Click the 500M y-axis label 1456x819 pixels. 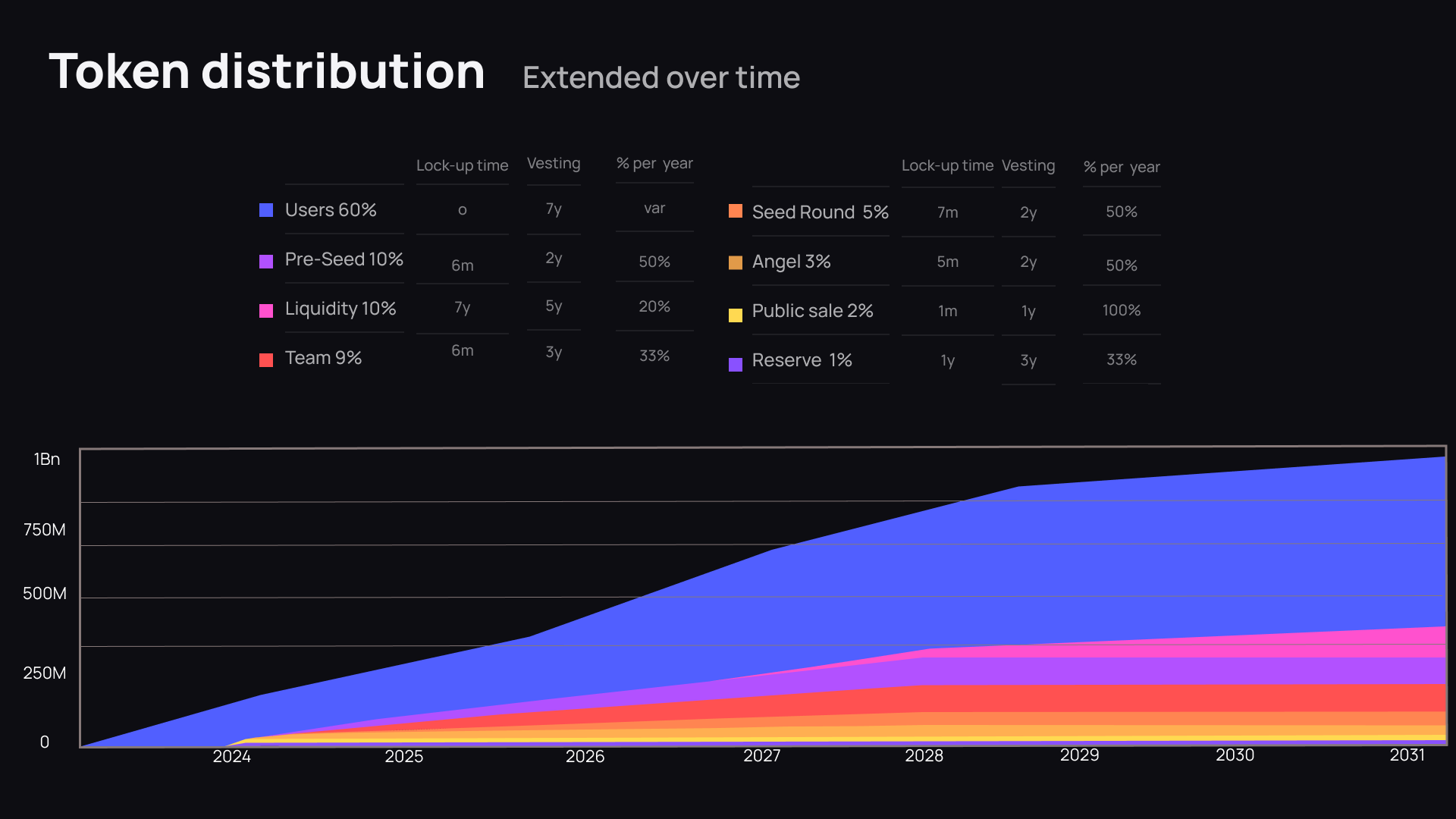coord(45,593)
